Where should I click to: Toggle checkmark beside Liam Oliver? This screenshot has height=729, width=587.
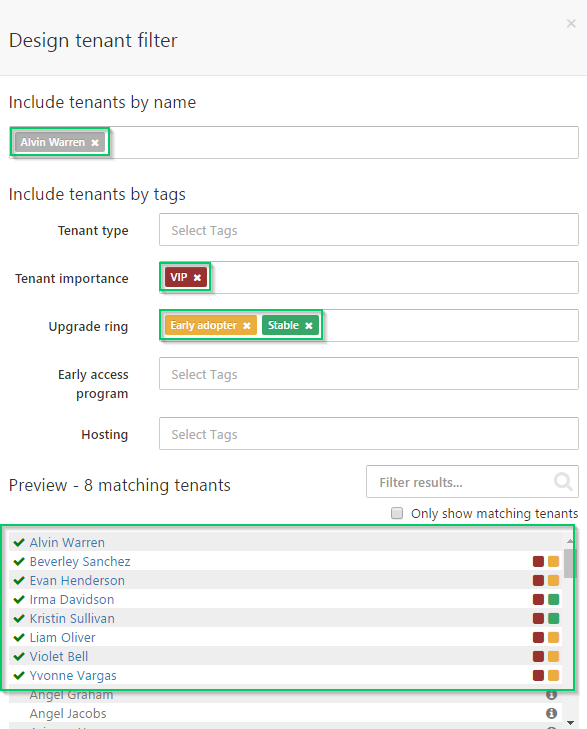click(x=19, y=637)
